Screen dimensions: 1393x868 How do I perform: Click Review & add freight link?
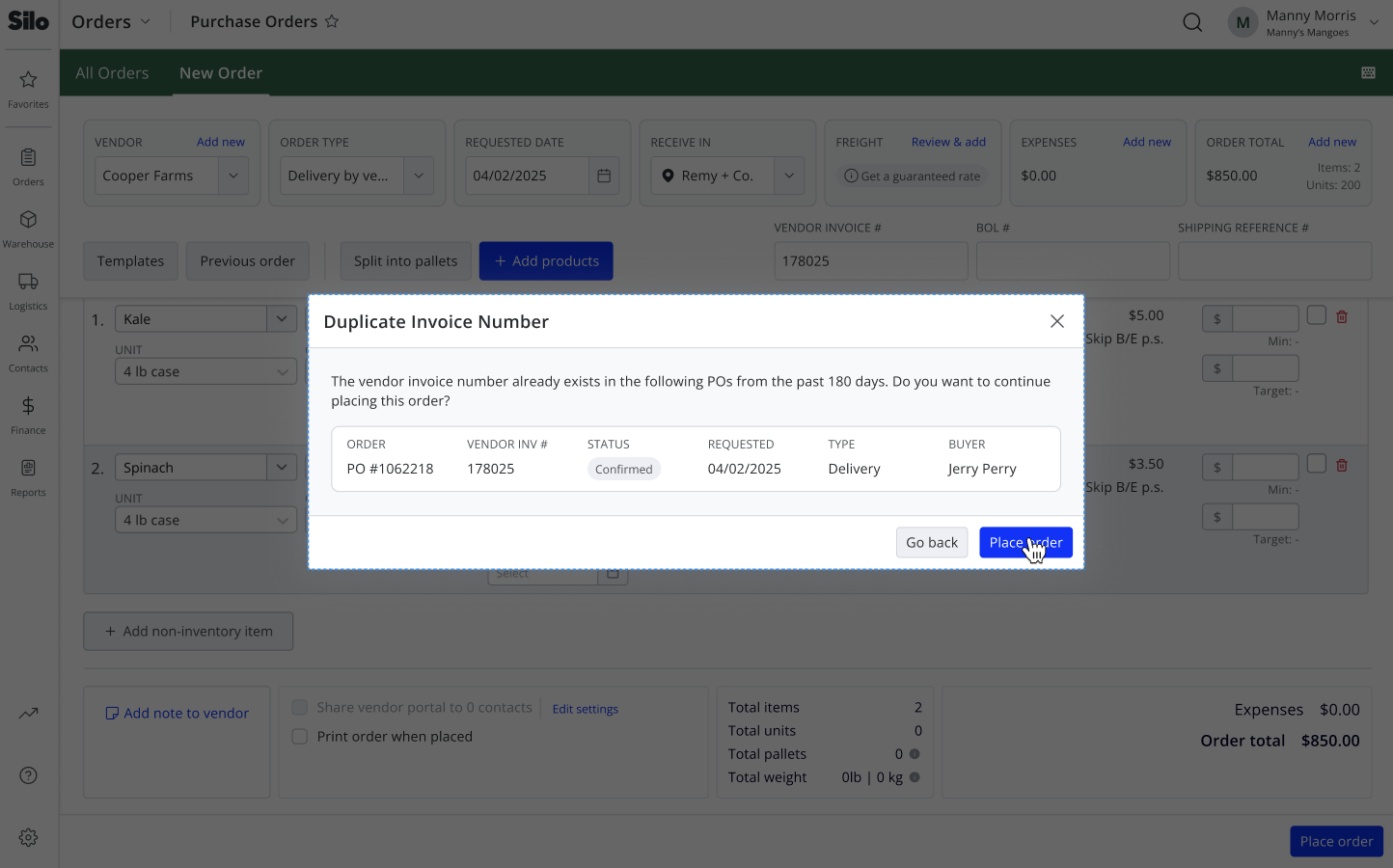click(948, 142)
